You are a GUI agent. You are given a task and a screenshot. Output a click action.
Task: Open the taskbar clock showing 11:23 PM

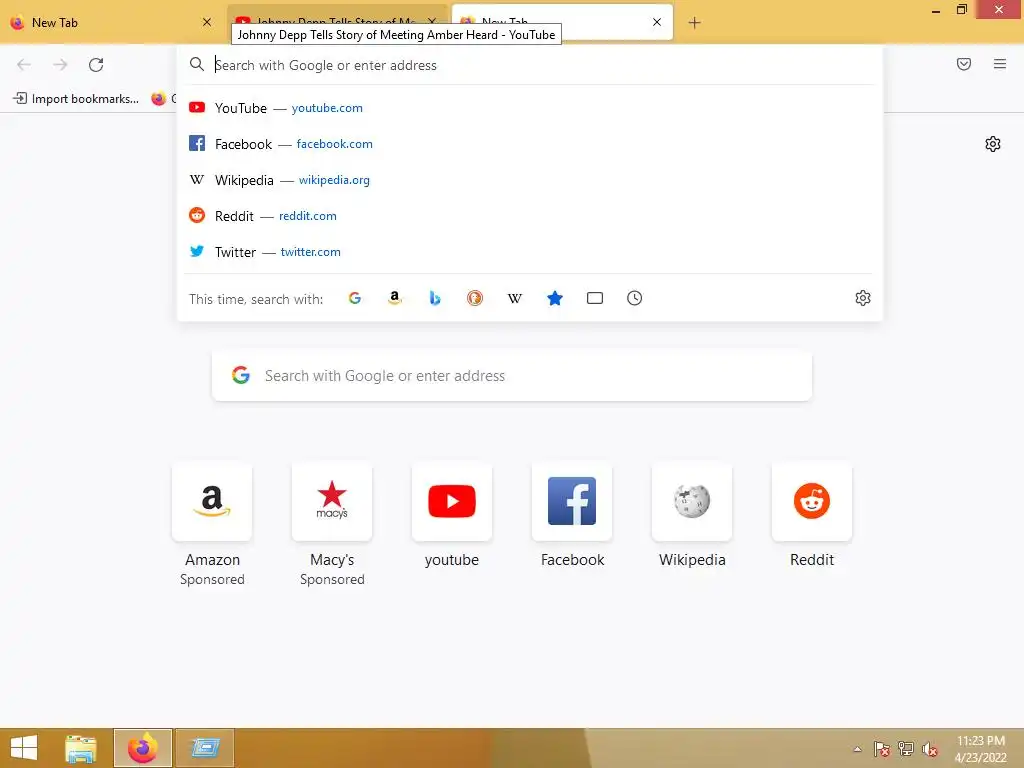pos(981,749)
